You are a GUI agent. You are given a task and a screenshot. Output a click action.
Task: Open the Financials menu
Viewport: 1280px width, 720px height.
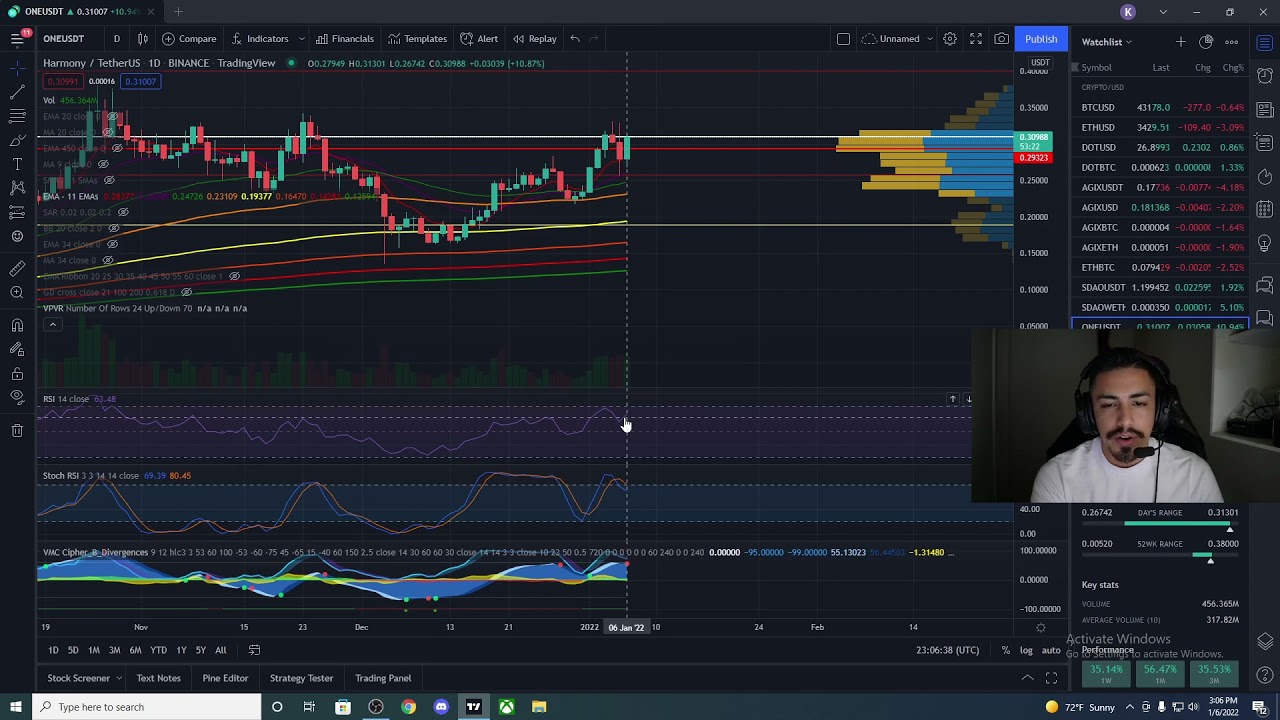344,39
